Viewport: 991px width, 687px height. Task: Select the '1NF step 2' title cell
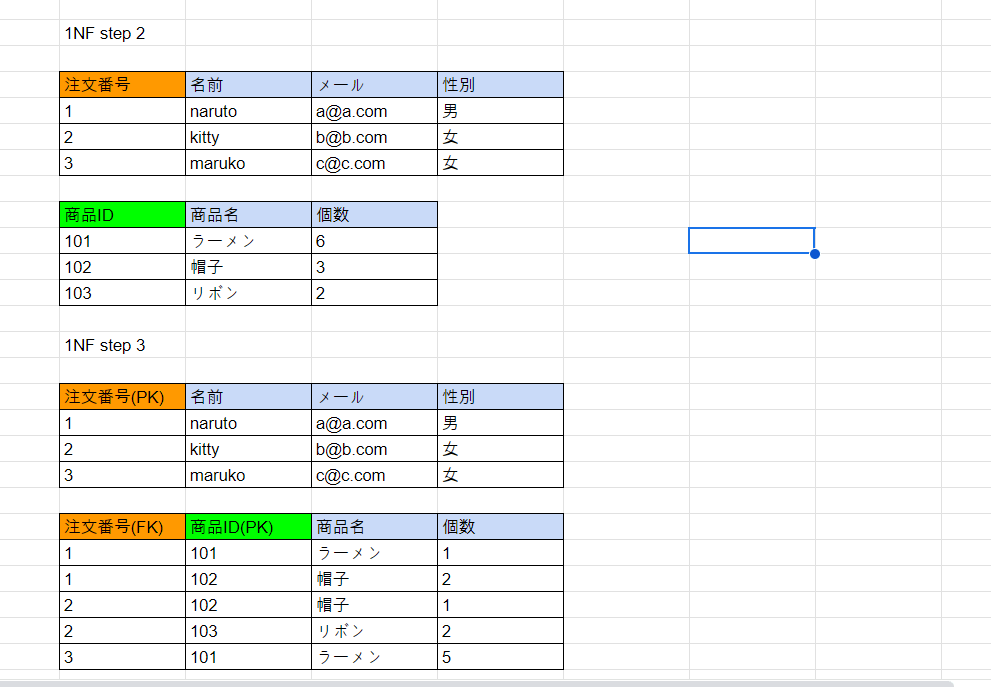[122, 33]
